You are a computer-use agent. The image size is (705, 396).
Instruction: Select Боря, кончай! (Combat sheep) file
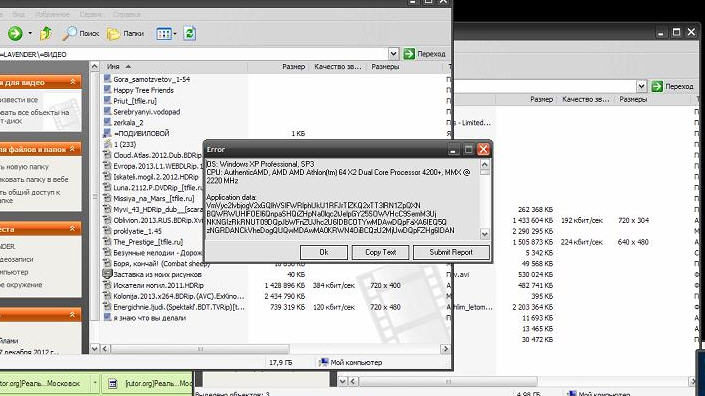[x=156, y=263]
